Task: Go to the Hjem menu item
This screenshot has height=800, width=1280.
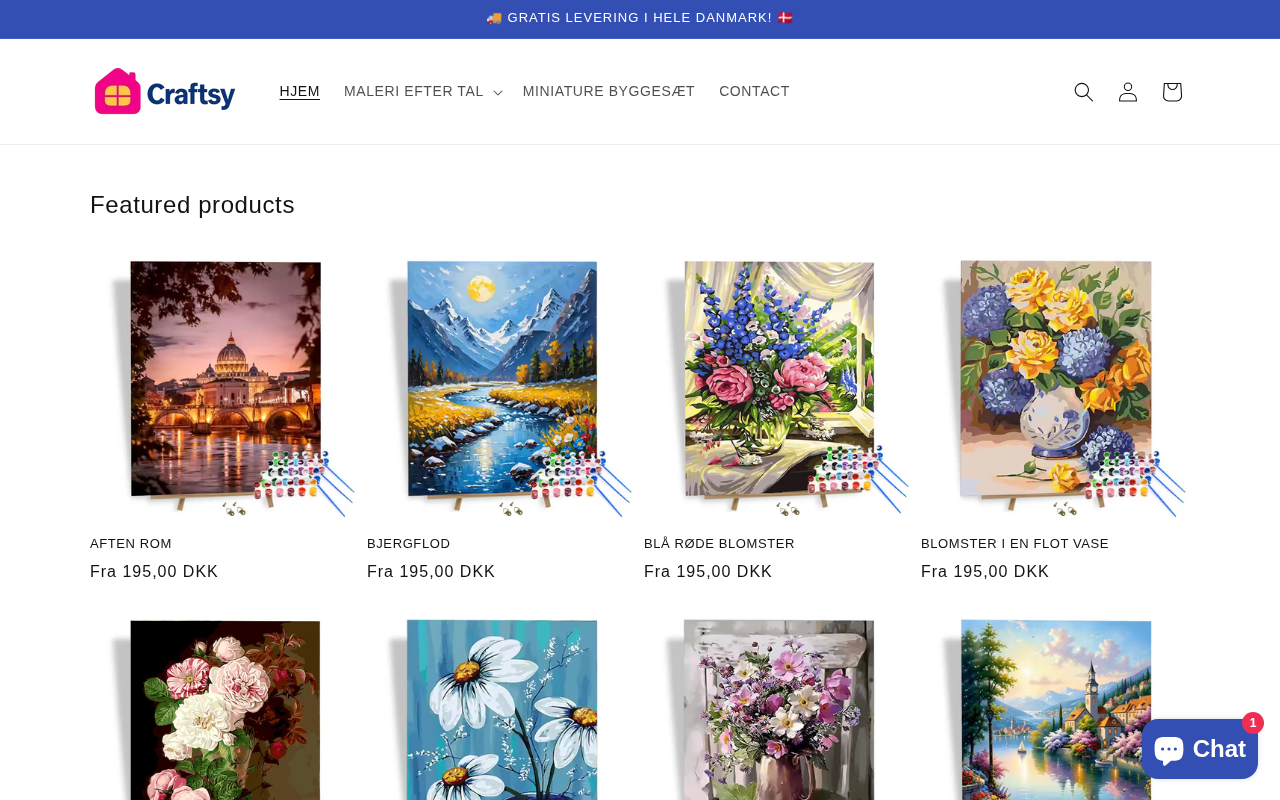Action: (300, 92)
